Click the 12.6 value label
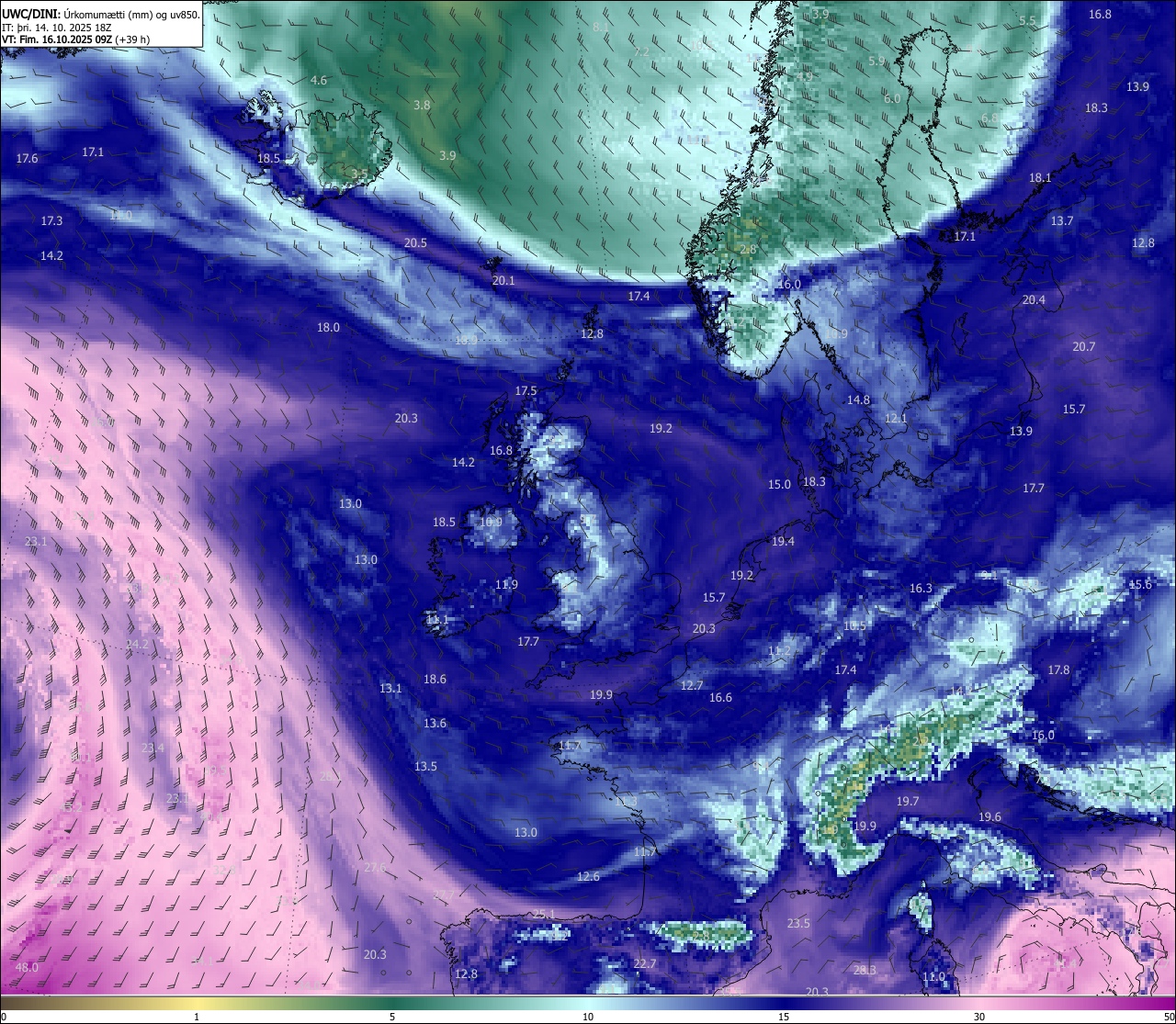1176x1024 pixels. point(588,876)
